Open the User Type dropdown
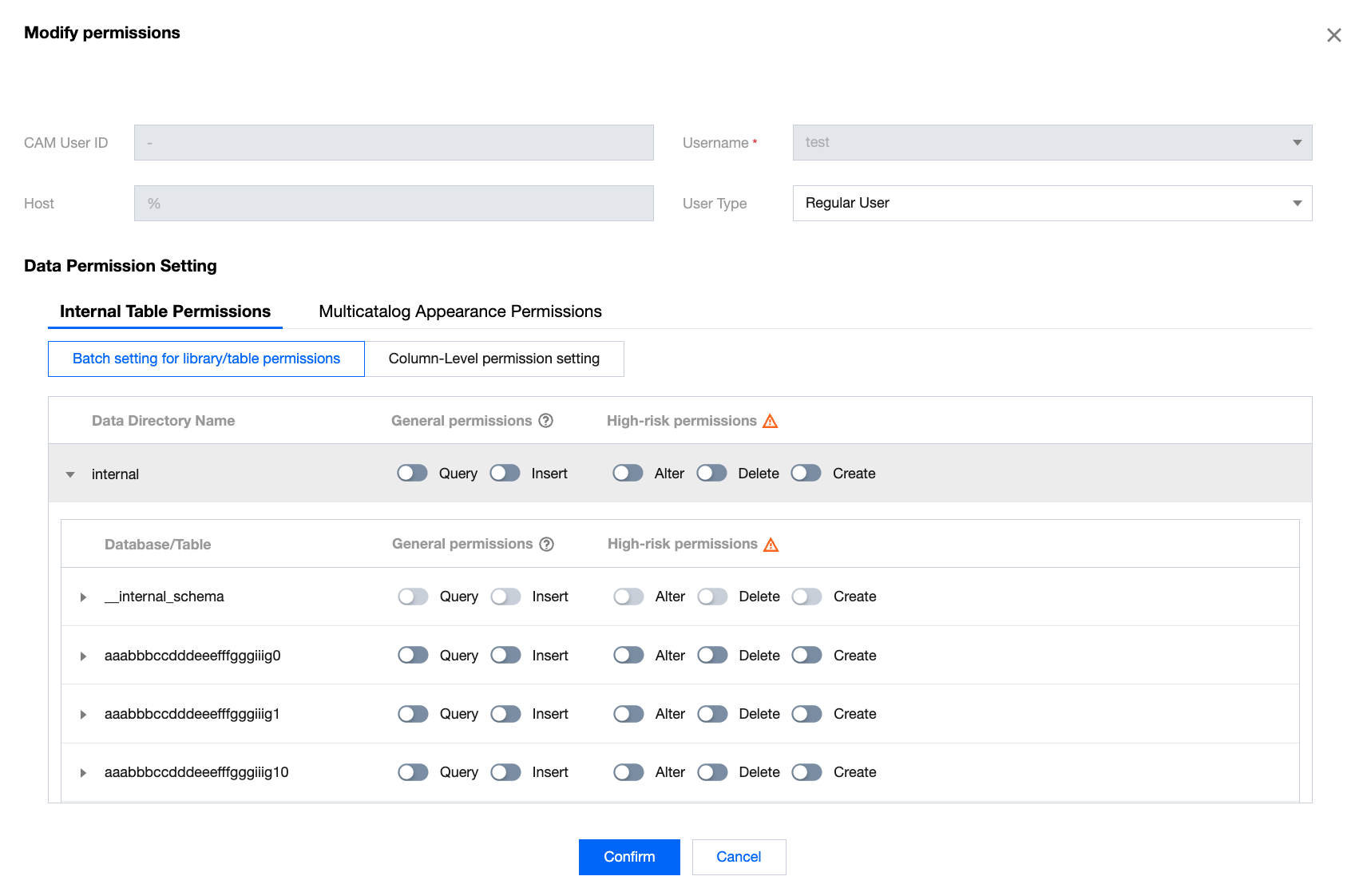This screenshot has width=1367, height=896. [x=1052, y=204]
